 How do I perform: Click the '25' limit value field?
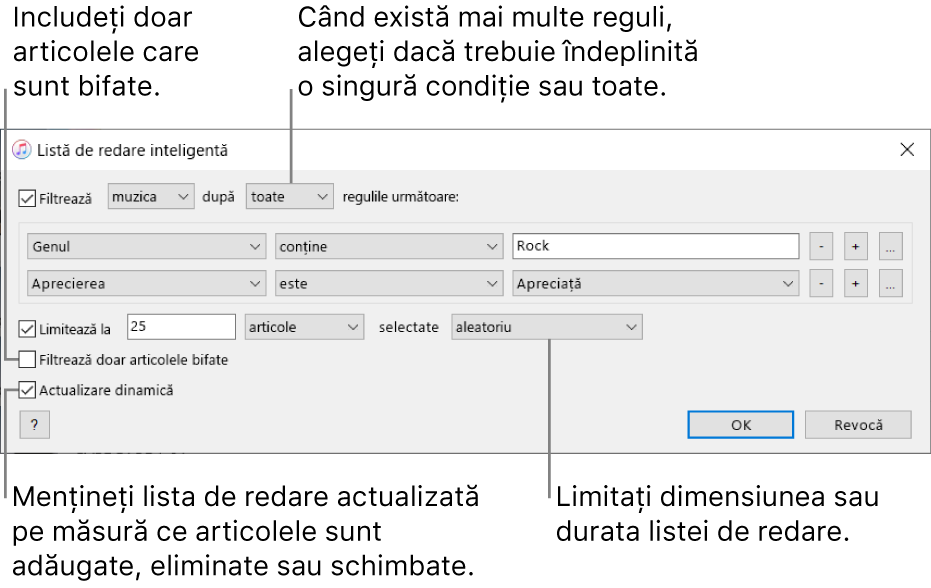tap(180, 327)
